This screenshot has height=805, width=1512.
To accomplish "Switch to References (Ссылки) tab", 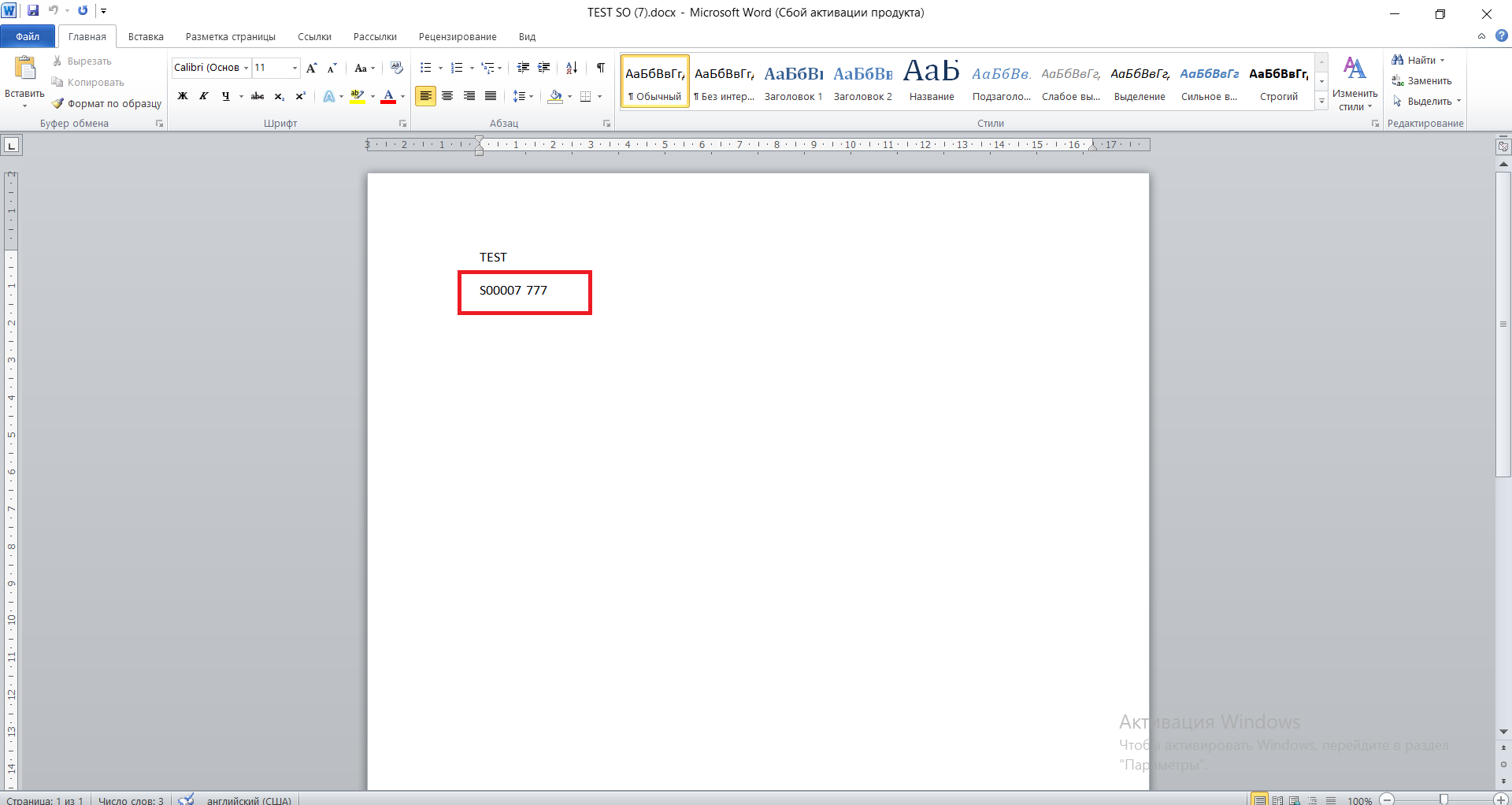I will coord(314,36).
